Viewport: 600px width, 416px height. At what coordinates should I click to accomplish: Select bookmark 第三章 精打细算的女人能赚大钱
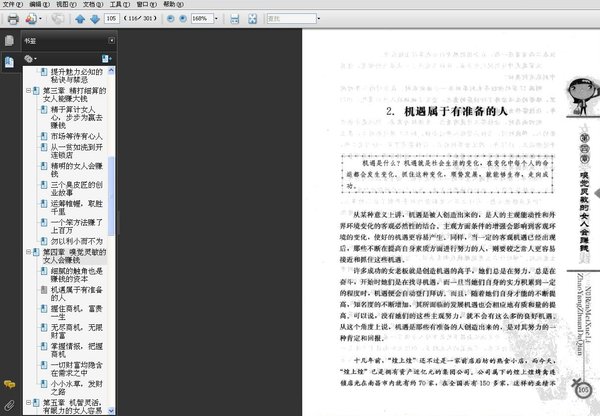click(74, 95)
